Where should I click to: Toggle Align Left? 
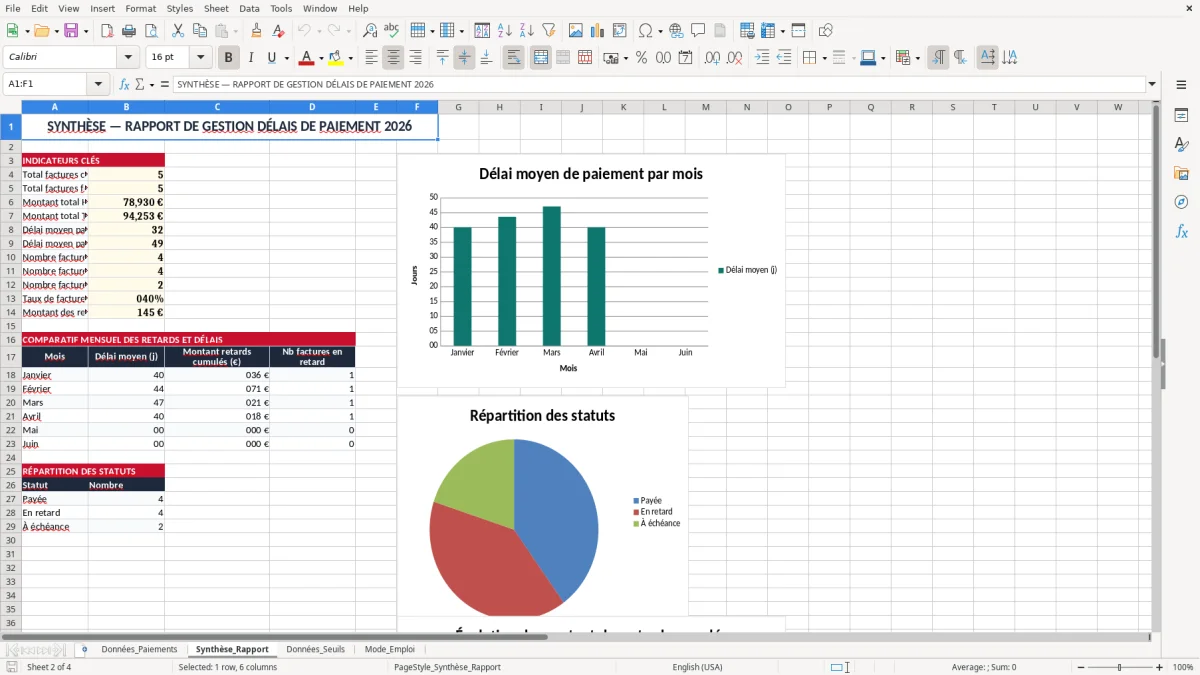[x=371, y=58]
